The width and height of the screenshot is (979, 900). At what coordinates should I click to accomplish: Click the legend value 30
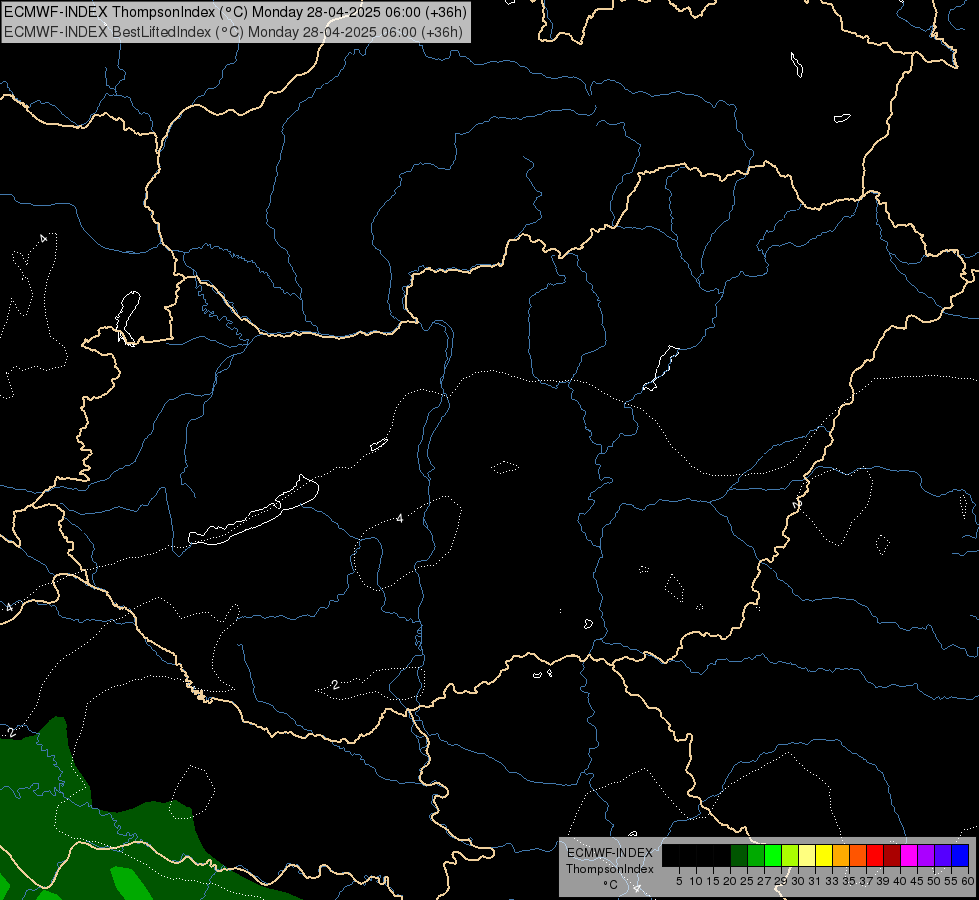[x=798, y=881]
